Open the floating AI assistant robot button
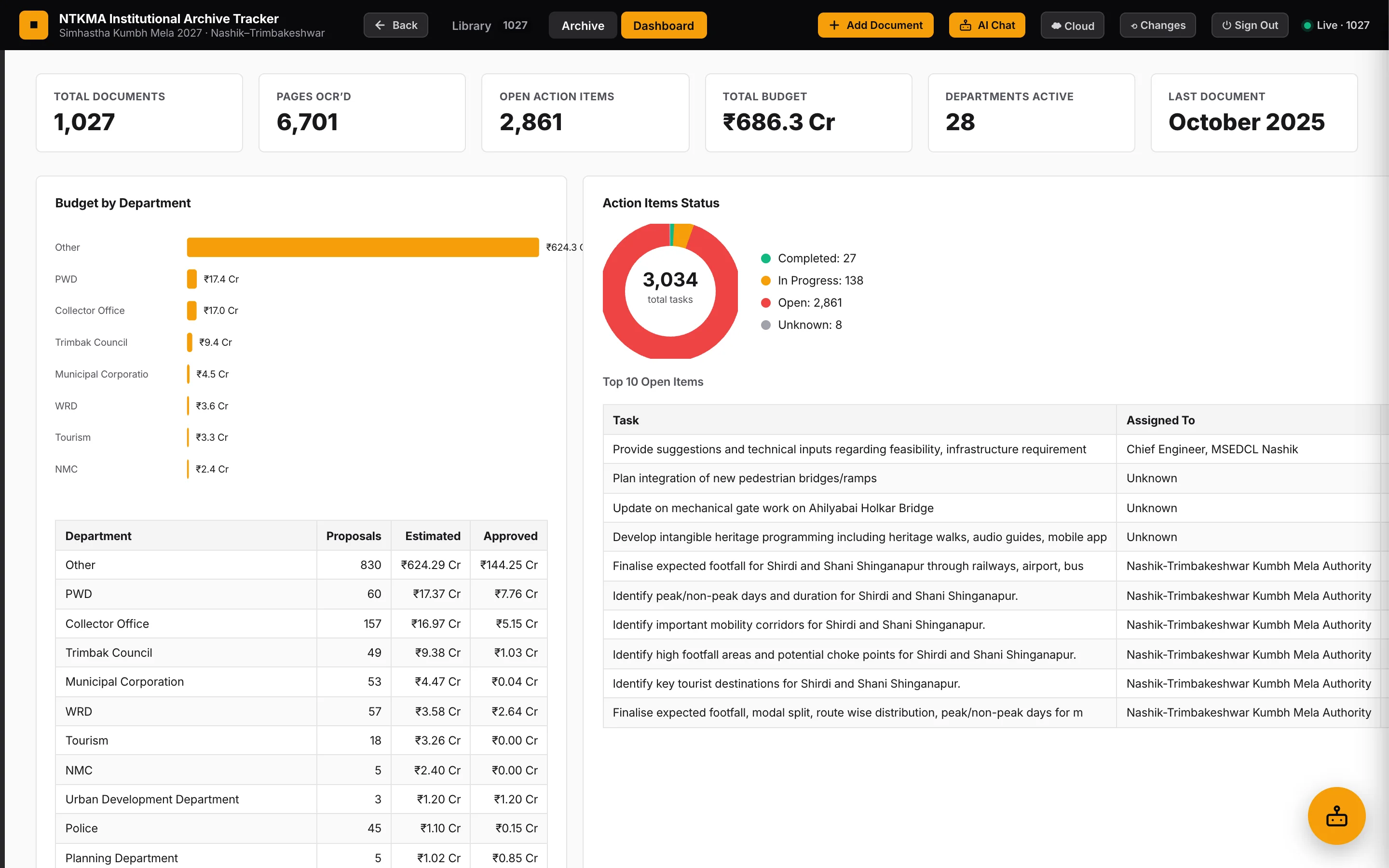Image resolution: width=1389 pixels, height=868 pixels. (1336, 815)
